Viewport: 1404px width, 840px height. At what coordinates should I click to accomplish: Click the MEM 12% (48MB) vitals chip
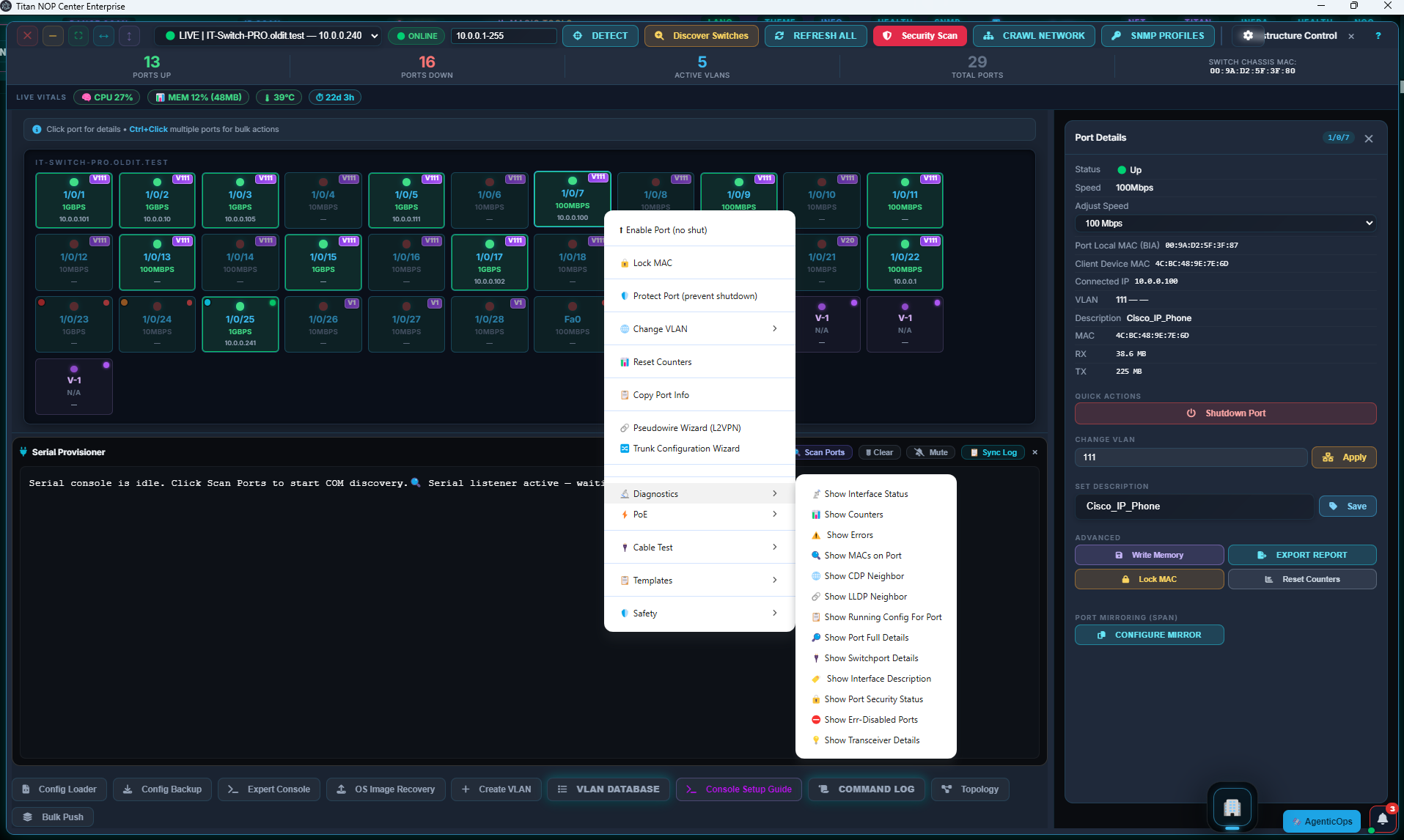click(x=198, y=97)
